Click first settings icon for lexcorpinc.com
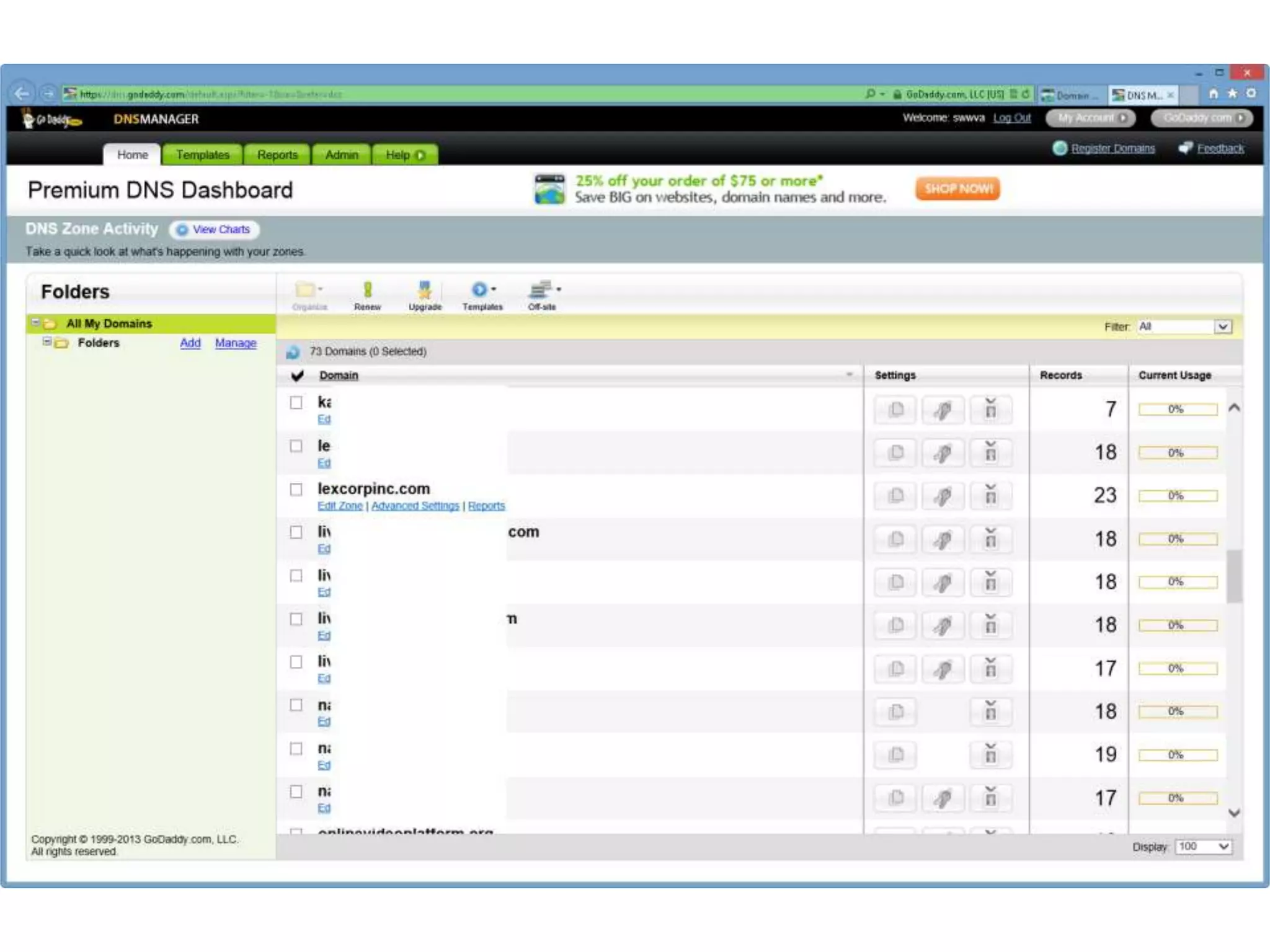 click(895, 496)
